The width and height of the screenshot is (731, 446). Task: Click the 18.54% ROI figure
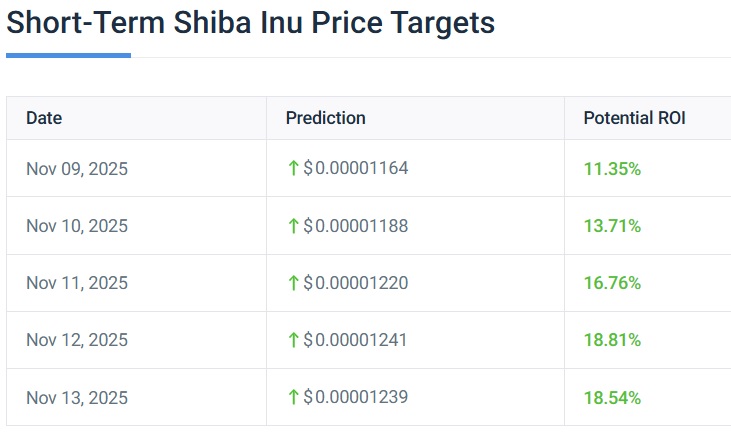(612, 398)
